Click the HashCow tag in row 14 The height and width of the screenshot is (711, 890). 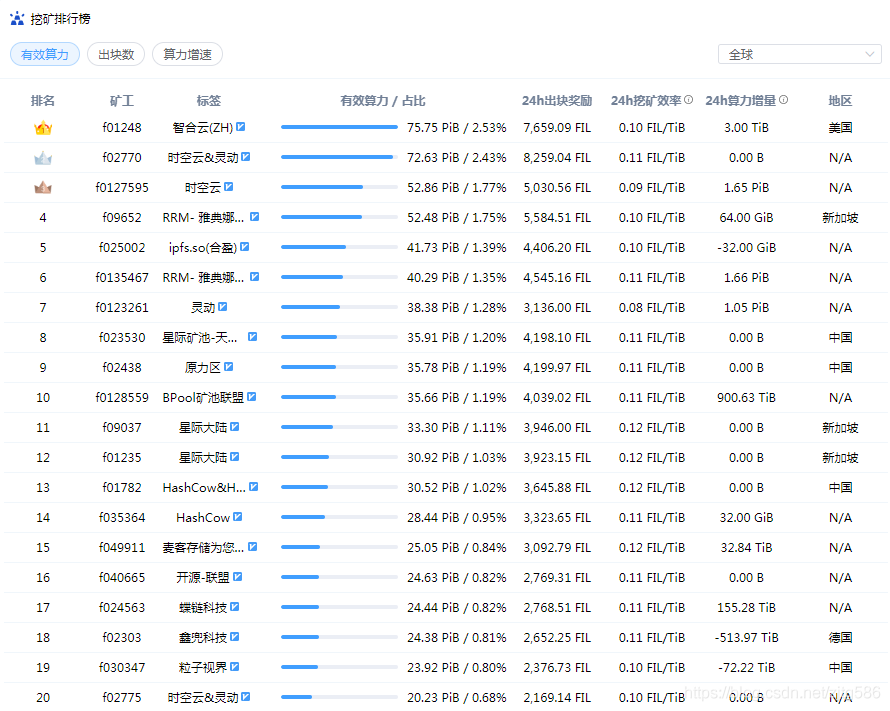pos(203,518)
